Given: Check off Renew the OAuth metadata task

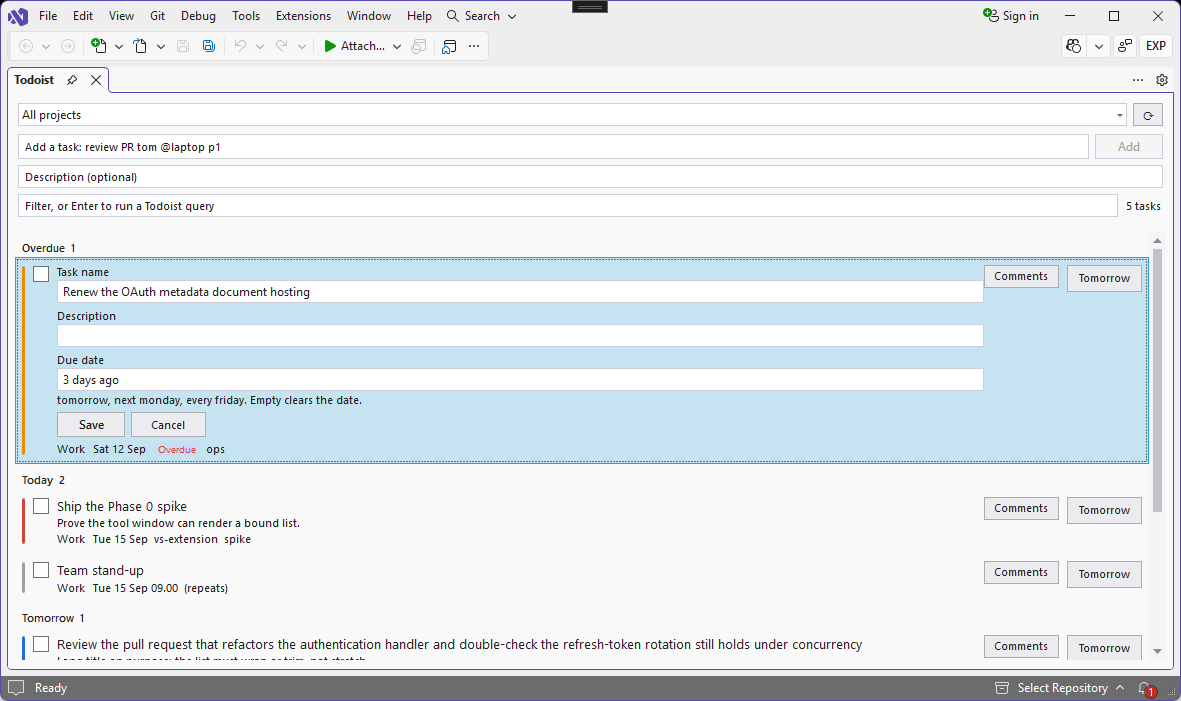Looking at the screenshot, I should [41, 274].
